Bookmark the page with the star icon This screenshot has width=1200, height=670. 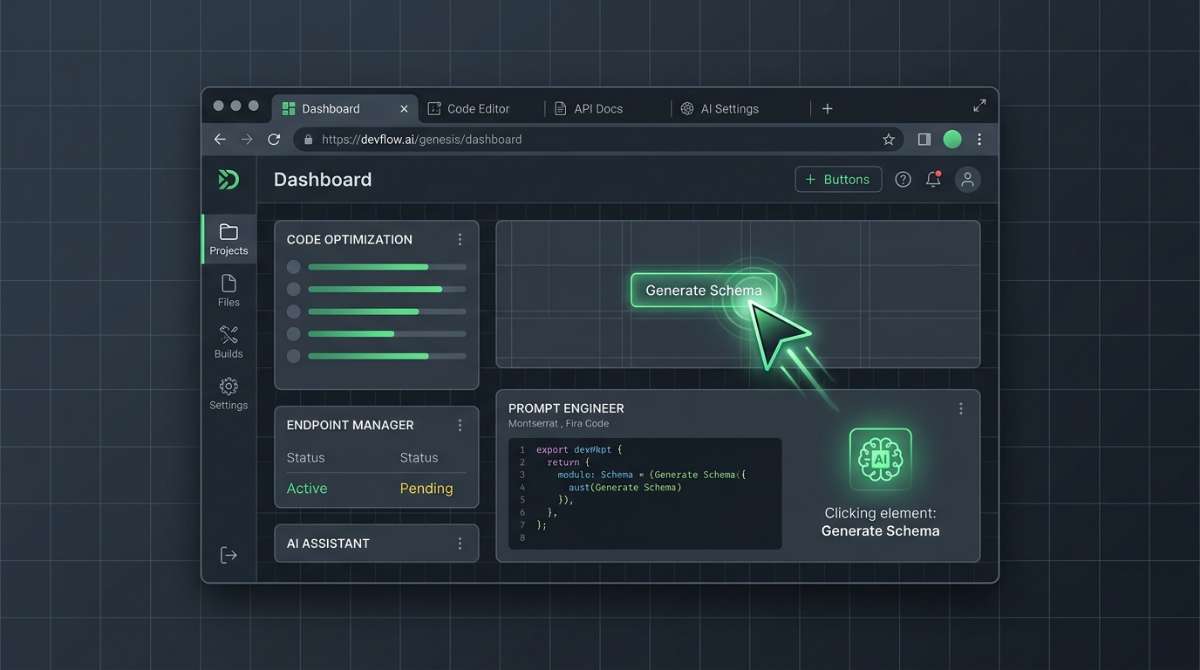[888, 140]
